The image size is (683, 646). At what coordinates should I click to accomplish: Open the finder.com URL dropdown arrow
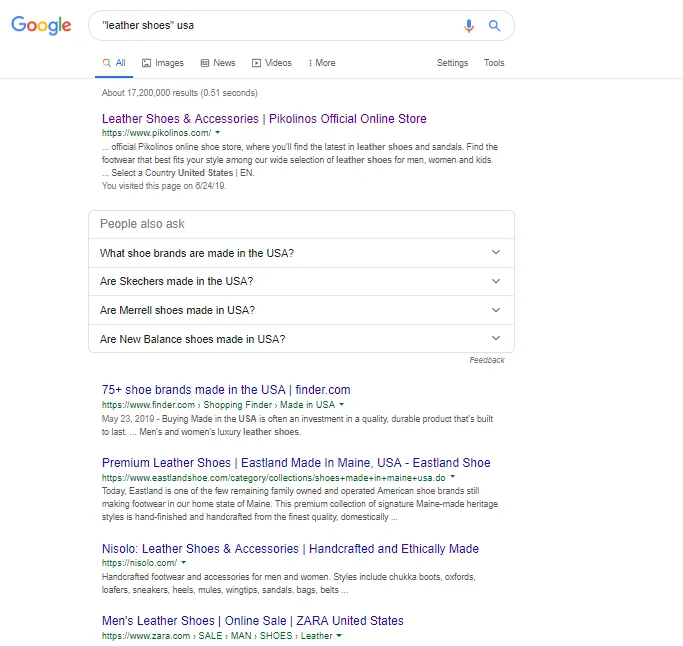coord(342,404)
